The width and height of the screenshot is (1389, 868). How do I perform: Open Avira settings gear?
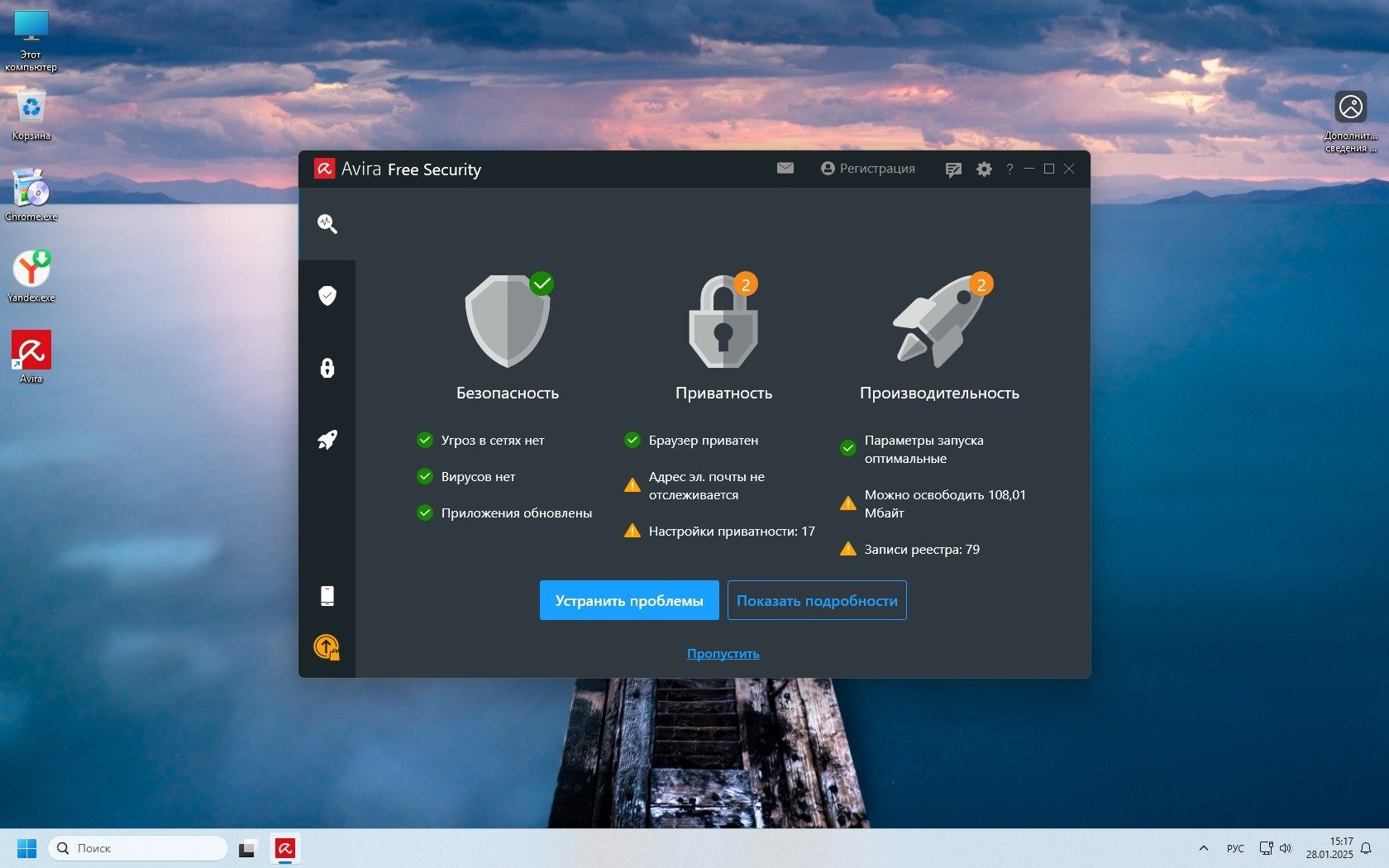984,169
